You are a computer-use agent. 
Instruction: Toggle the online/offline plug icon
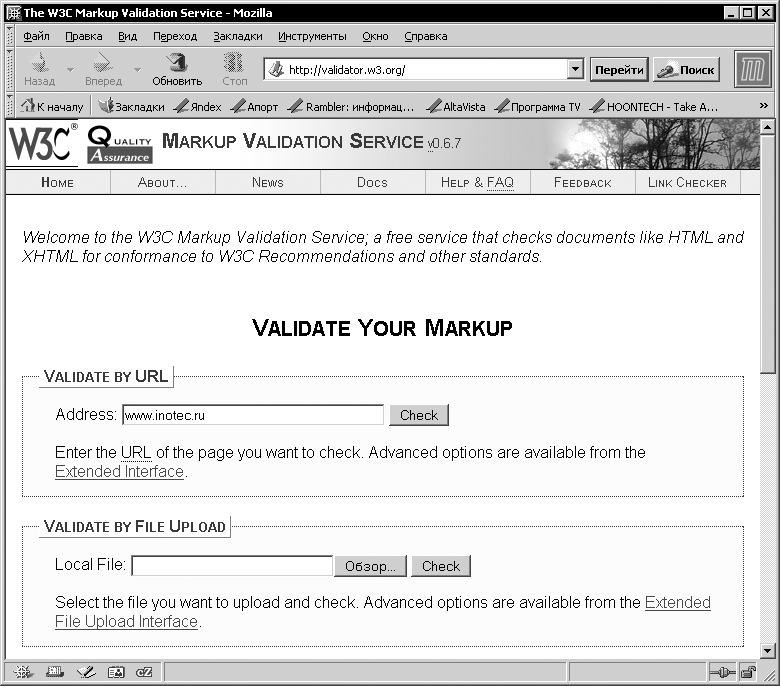point(721,672)
